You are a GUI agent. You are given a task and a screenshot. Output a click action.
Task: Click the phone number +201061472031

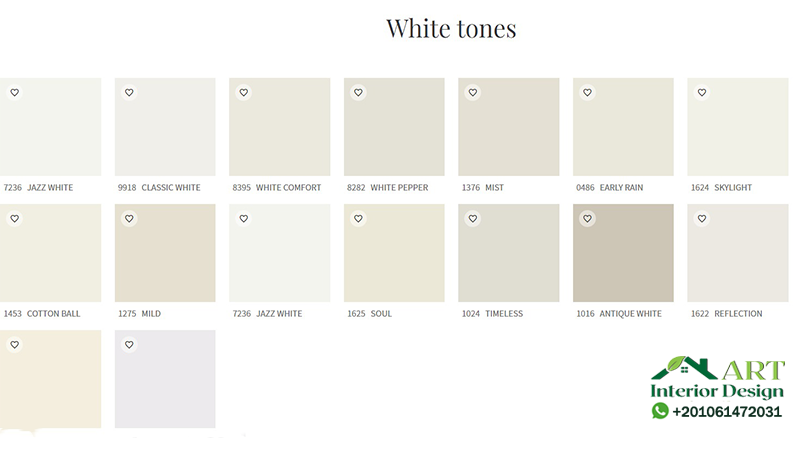[x=727, y=412]
